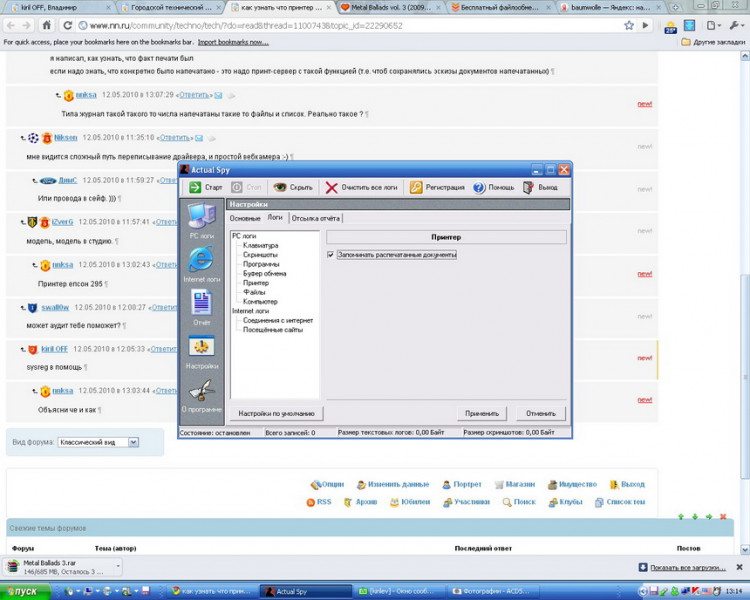750x600 pixels.
Task: Click Настройки по умолчанию button
Action: click(276, 413)
